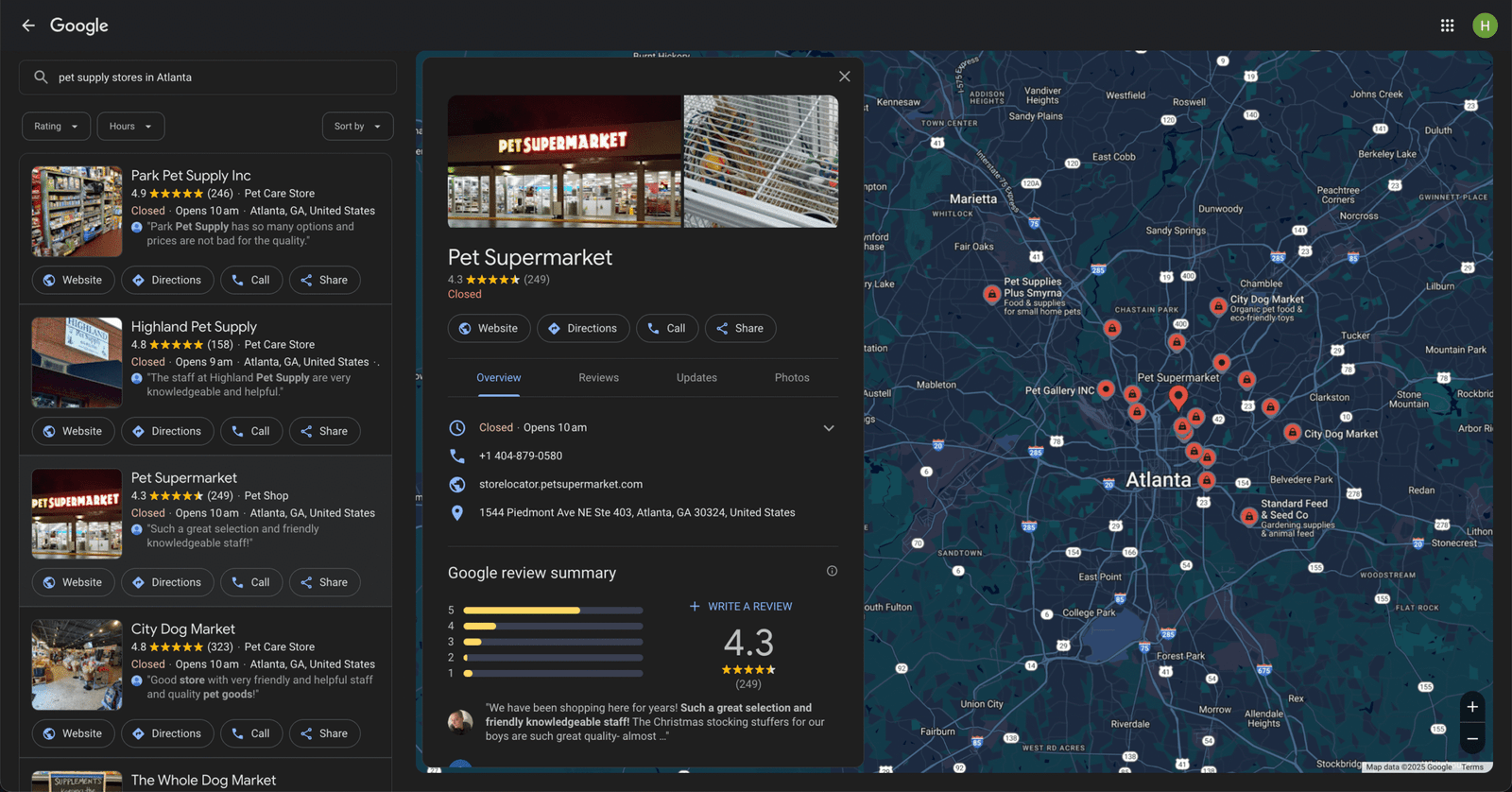The height and width of the screenshot is (792, 1512).
Task: Open the Rating filter dropdown
Action: pos(57,127)
